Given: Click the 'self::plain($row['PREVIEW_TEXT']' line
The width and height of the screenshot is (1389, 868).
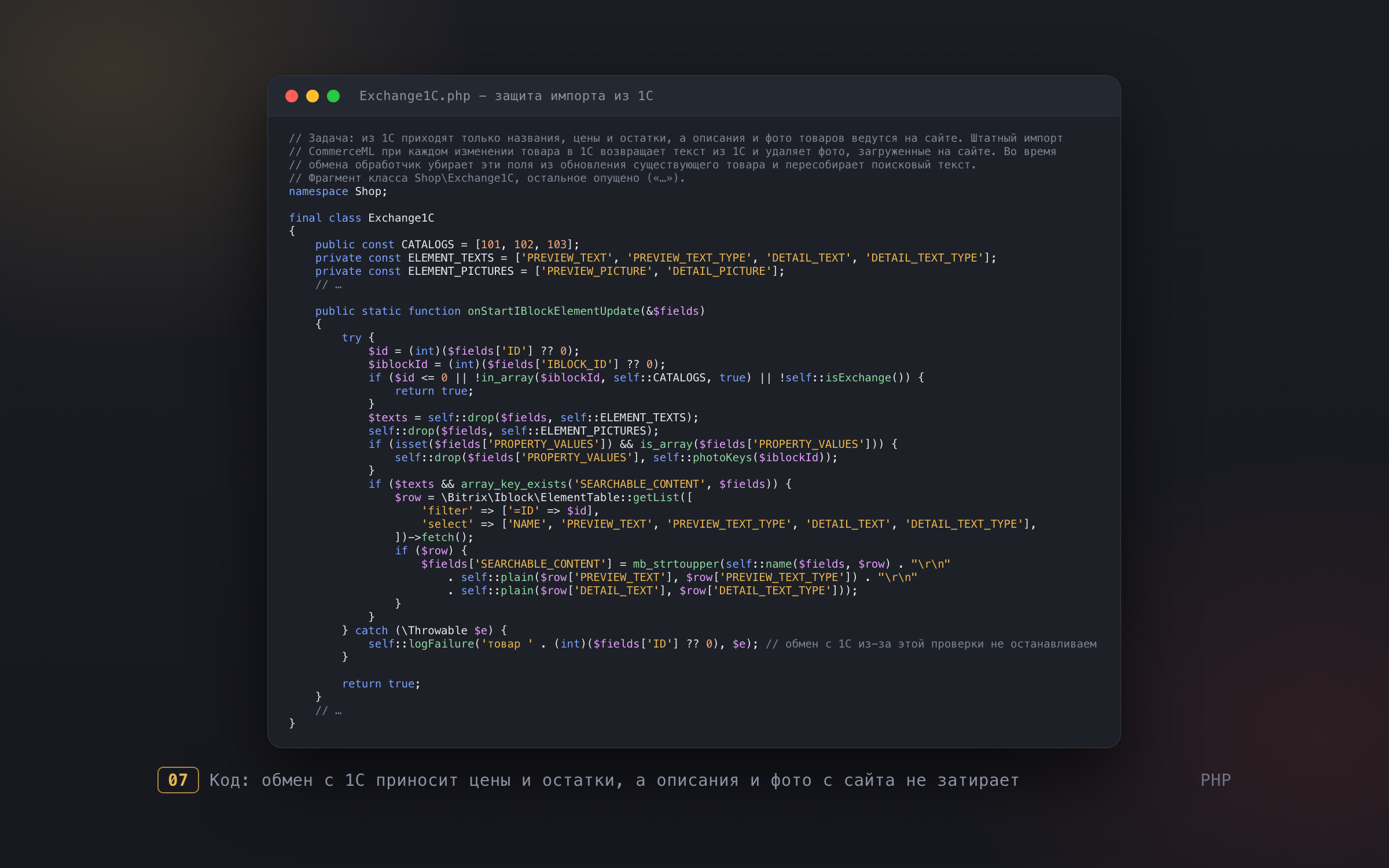Looking at the screenshot, I should tap(682, 578).
